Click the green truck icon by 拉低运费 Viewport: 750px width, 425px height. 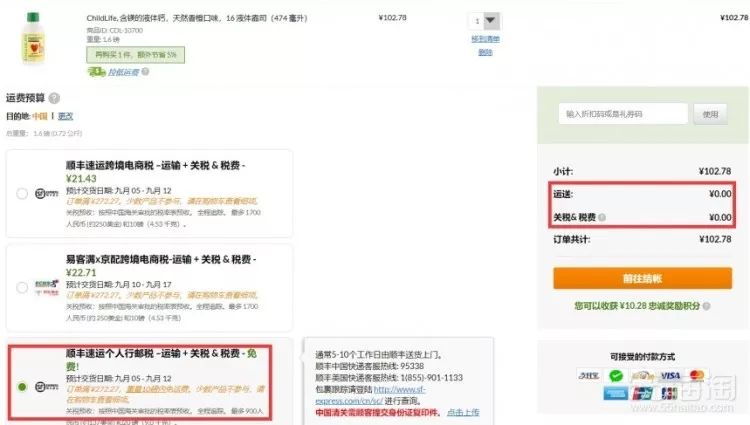[96, 72]
